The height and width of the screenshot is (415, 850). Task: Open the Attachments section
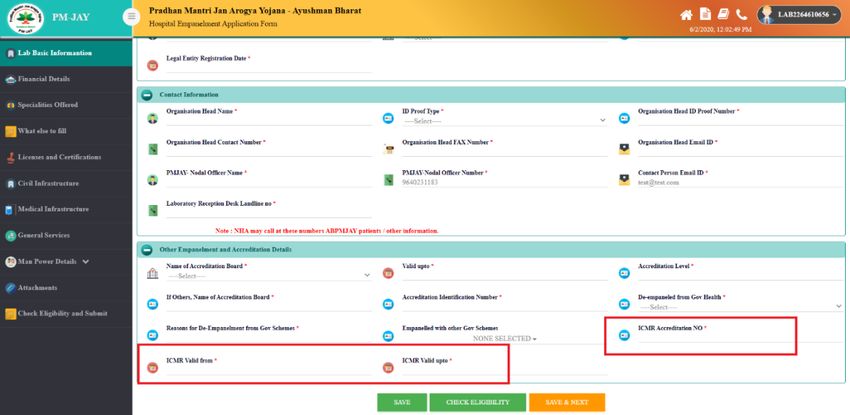pyautogui.click(x=66, y=288)
